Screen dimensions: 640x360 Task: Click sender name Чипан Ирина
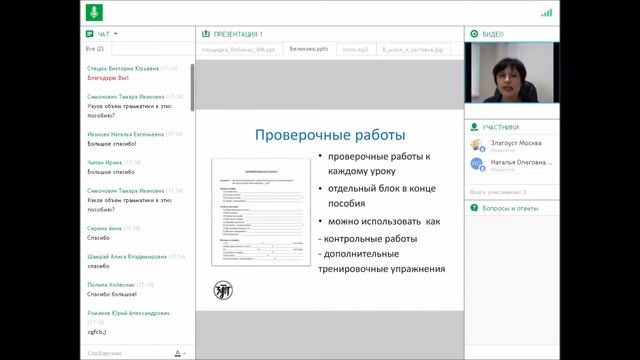[x=104, y=162]
